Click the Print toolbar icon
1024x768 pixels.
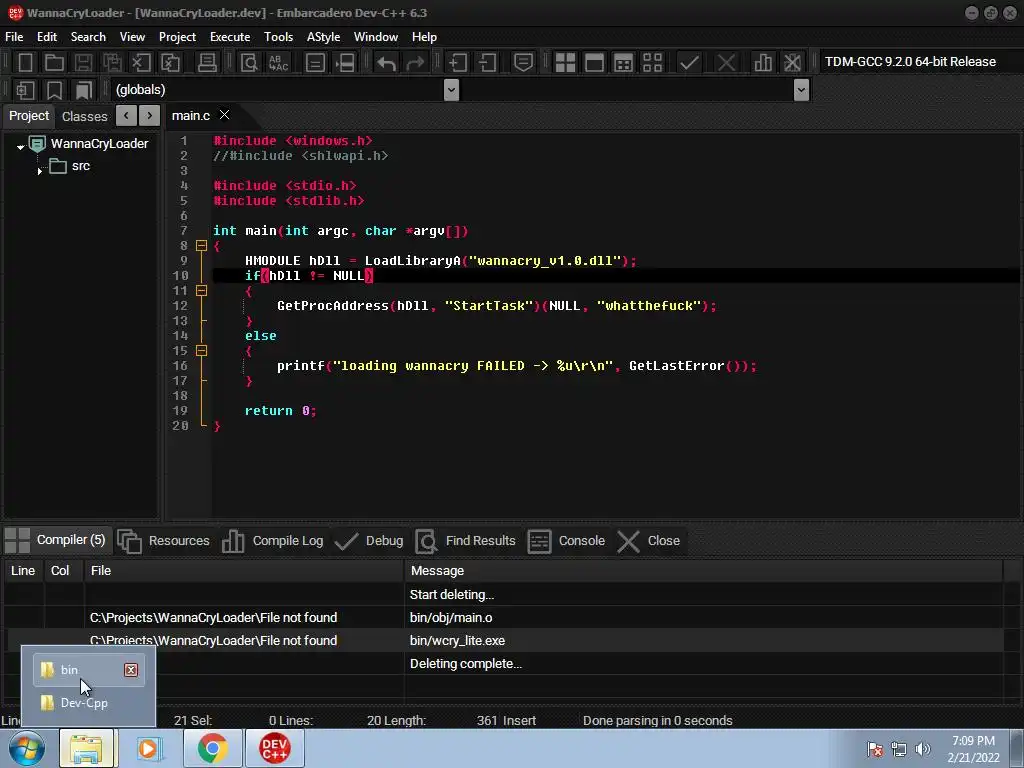click(x=207, y=62)
